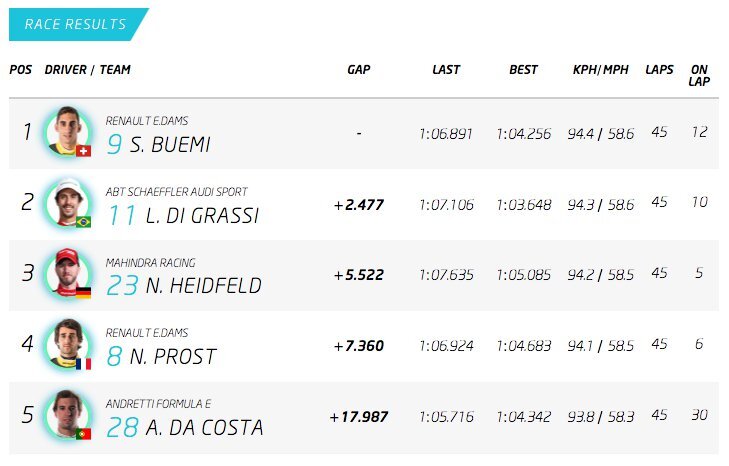Click the Brazilian flag icon by Di Grassi
The height and width of the screenshot is (466, 729).
(x=84, y=222)
